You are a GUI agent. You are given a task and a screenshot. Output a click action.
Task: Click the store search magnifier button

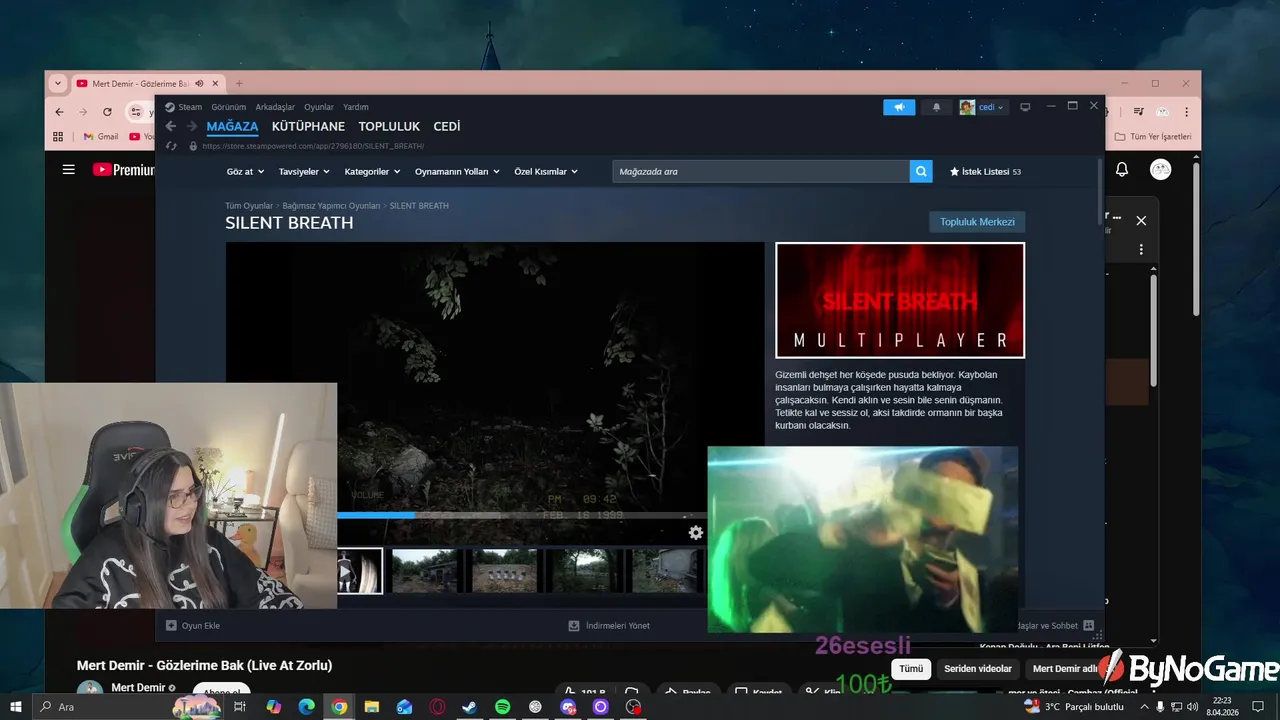(x=921, y=172)
